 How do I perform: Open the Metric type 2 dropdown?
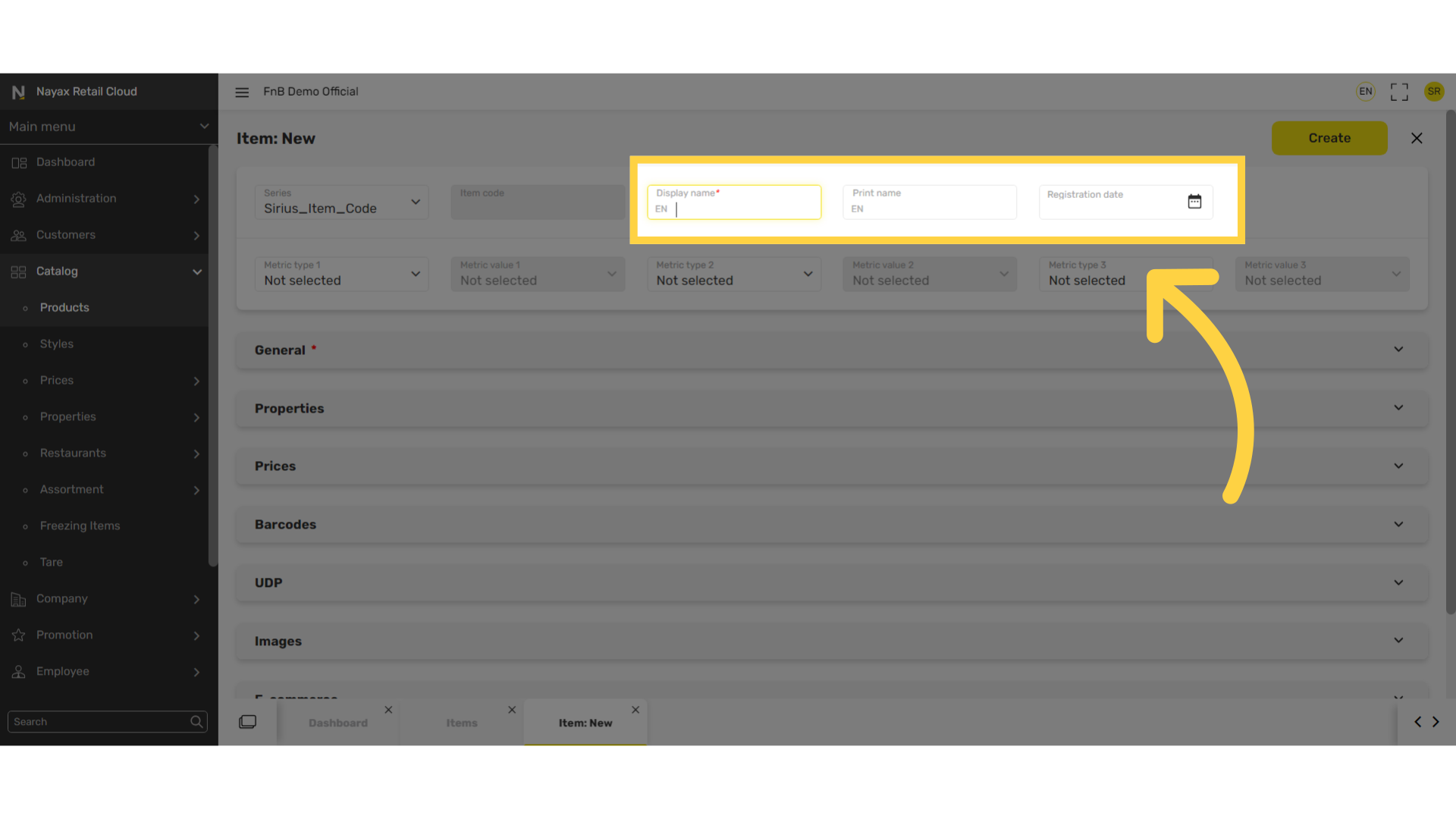[734, 275]
